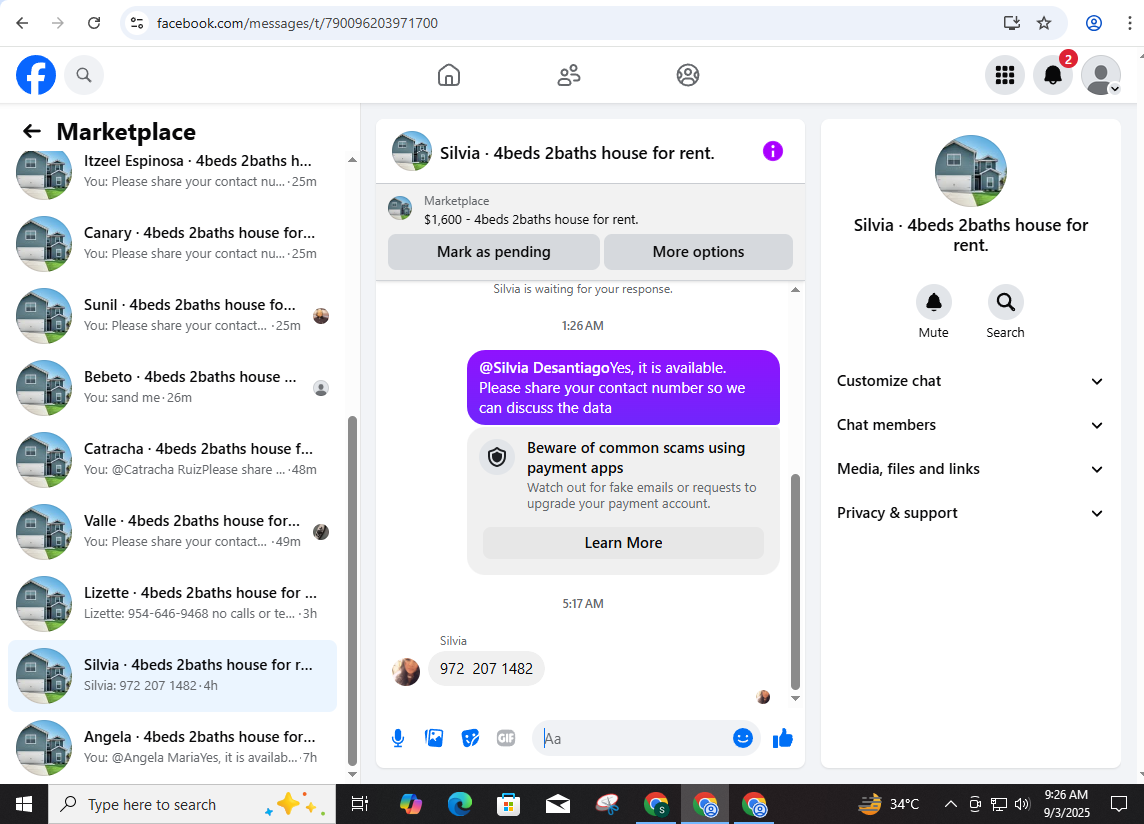The height and width of the screenshot is (824, 1144).
Task: Open Lizette conversation
Action: [x=172, y=604]
